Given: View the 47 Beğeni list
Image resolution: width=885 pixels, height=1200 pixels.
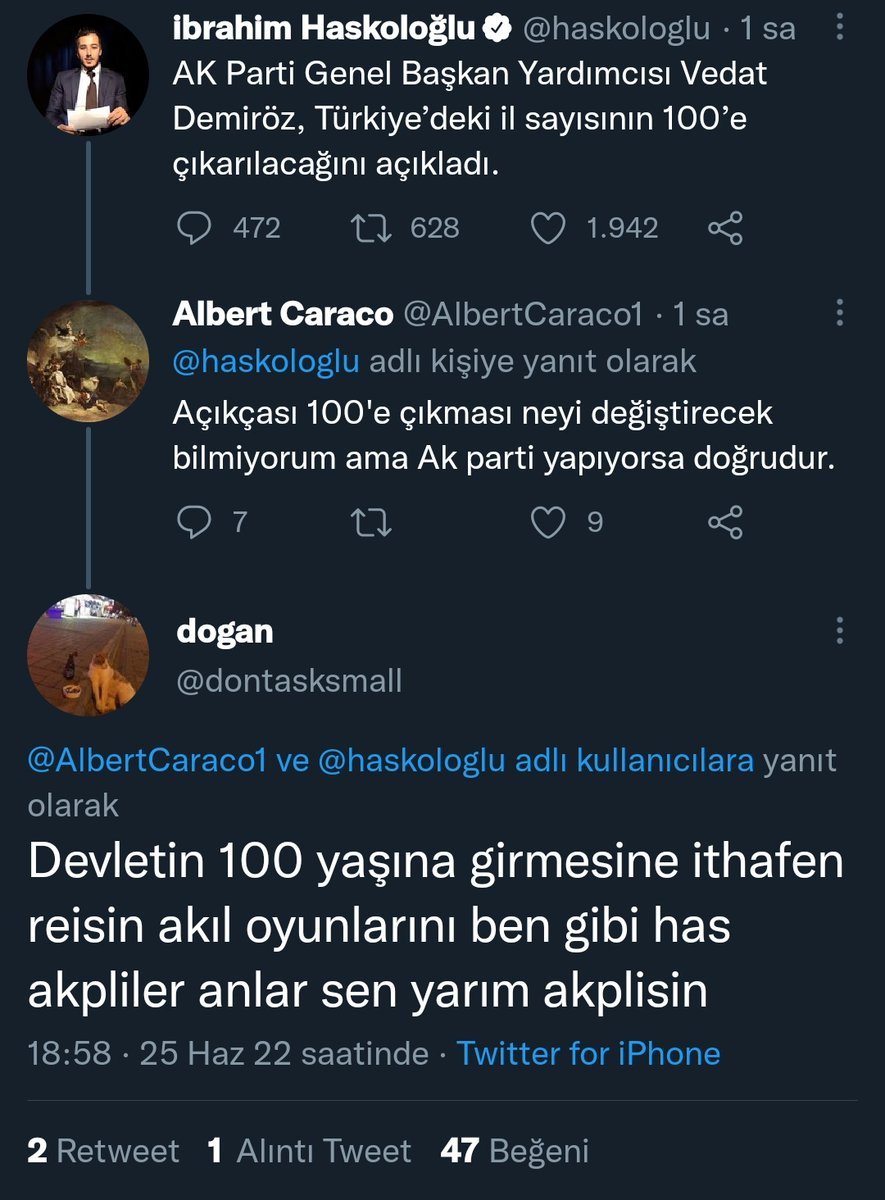Looking at the screenshot, I should tap(514, 1151).
